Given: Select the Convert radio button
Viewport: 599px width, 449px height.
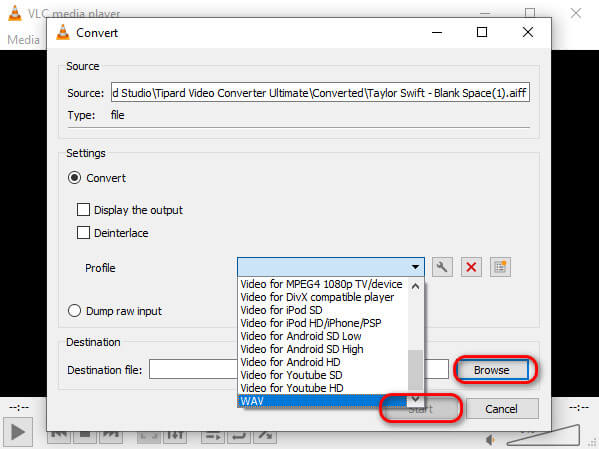Looking at the screenshot, I should click(74, 178).
